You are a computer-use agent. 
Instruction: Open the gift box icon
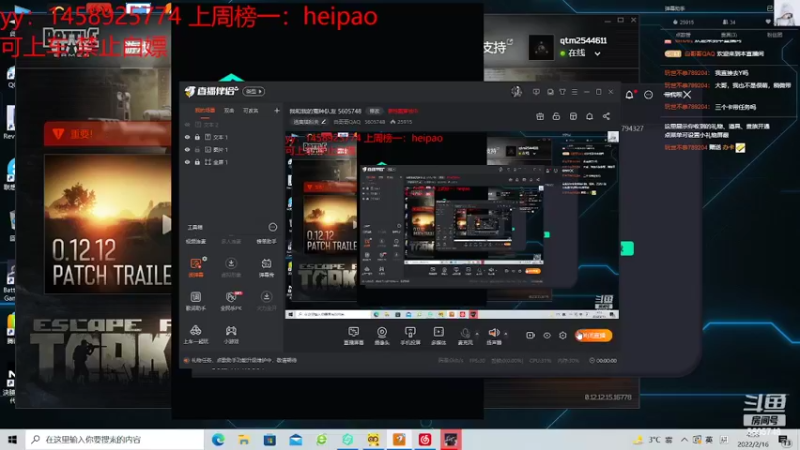(540, 116)
